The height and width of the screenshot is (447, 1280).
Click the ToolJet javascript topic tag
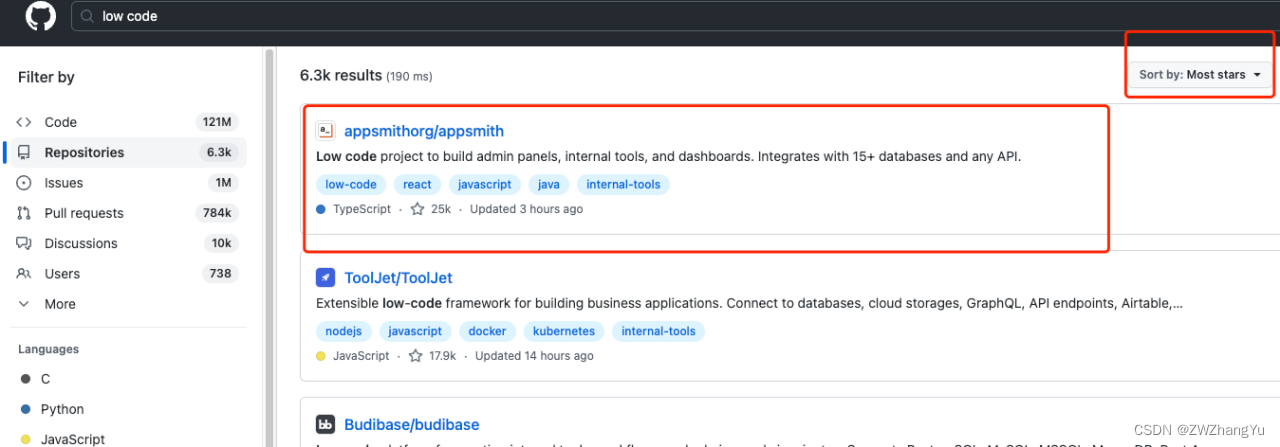pos(415,331)
